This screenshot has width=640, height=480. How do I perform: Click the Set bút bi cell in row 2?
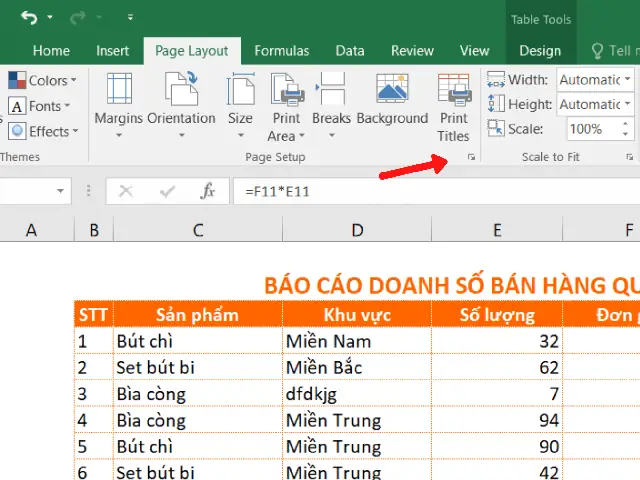tap(198, 367)
